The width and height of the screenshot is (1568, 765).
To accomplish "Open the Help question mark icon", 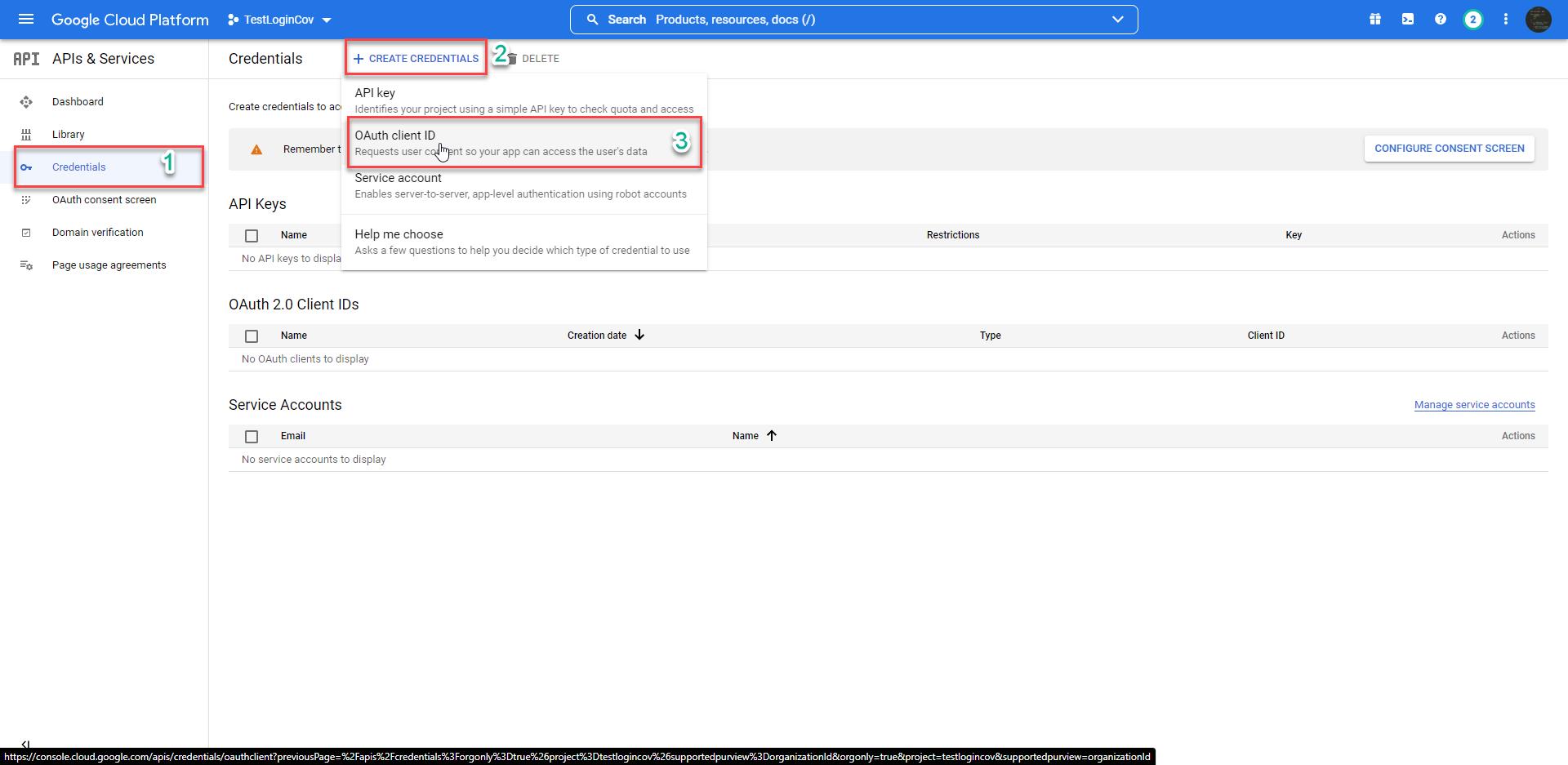I will coord(1441,20).
